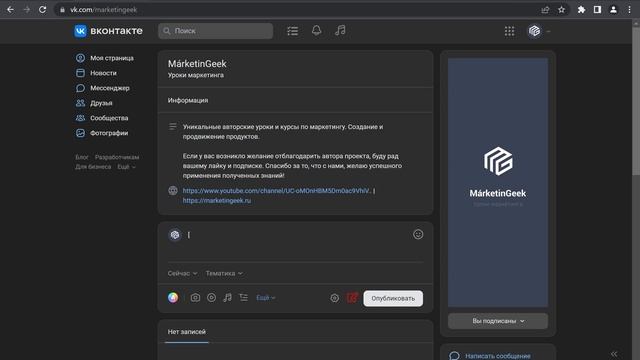Share this page icon in address bar
Image resolution: width=640 pixels, height=360 pixels.
(545, 10)
